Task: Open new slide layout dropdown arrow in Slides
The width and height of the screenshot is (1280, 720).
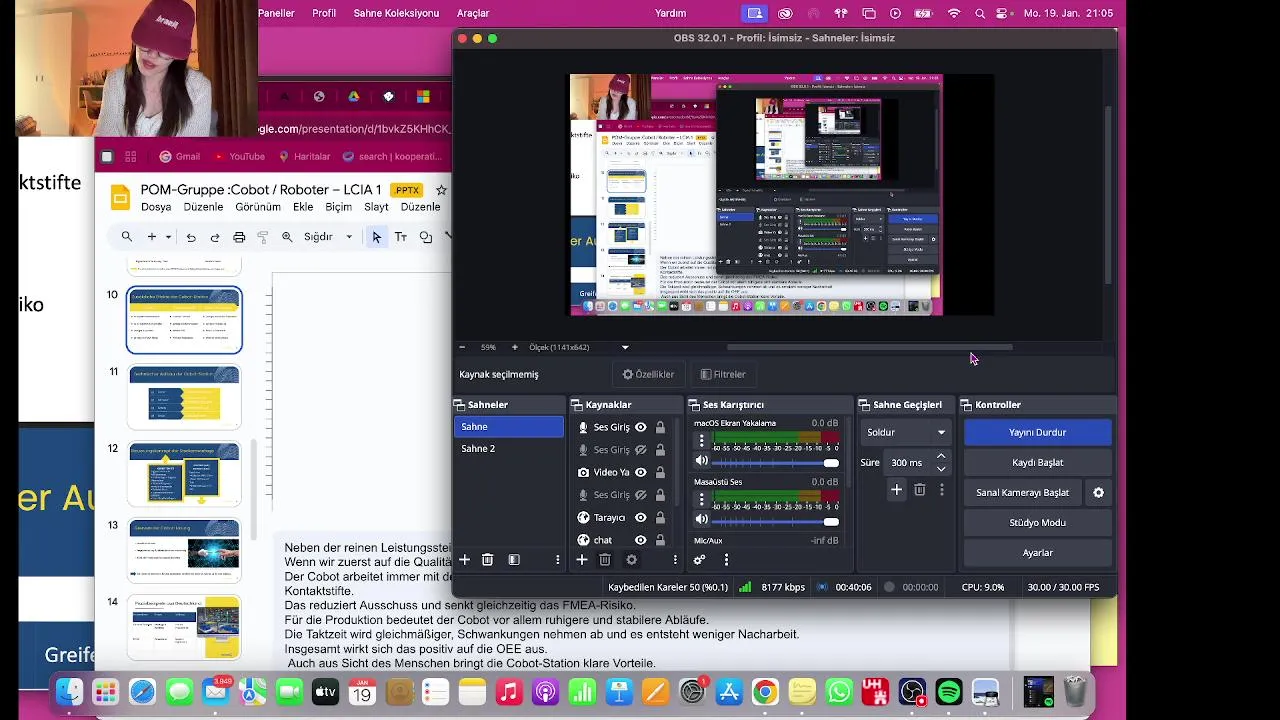Action: [x=168, y=237]
